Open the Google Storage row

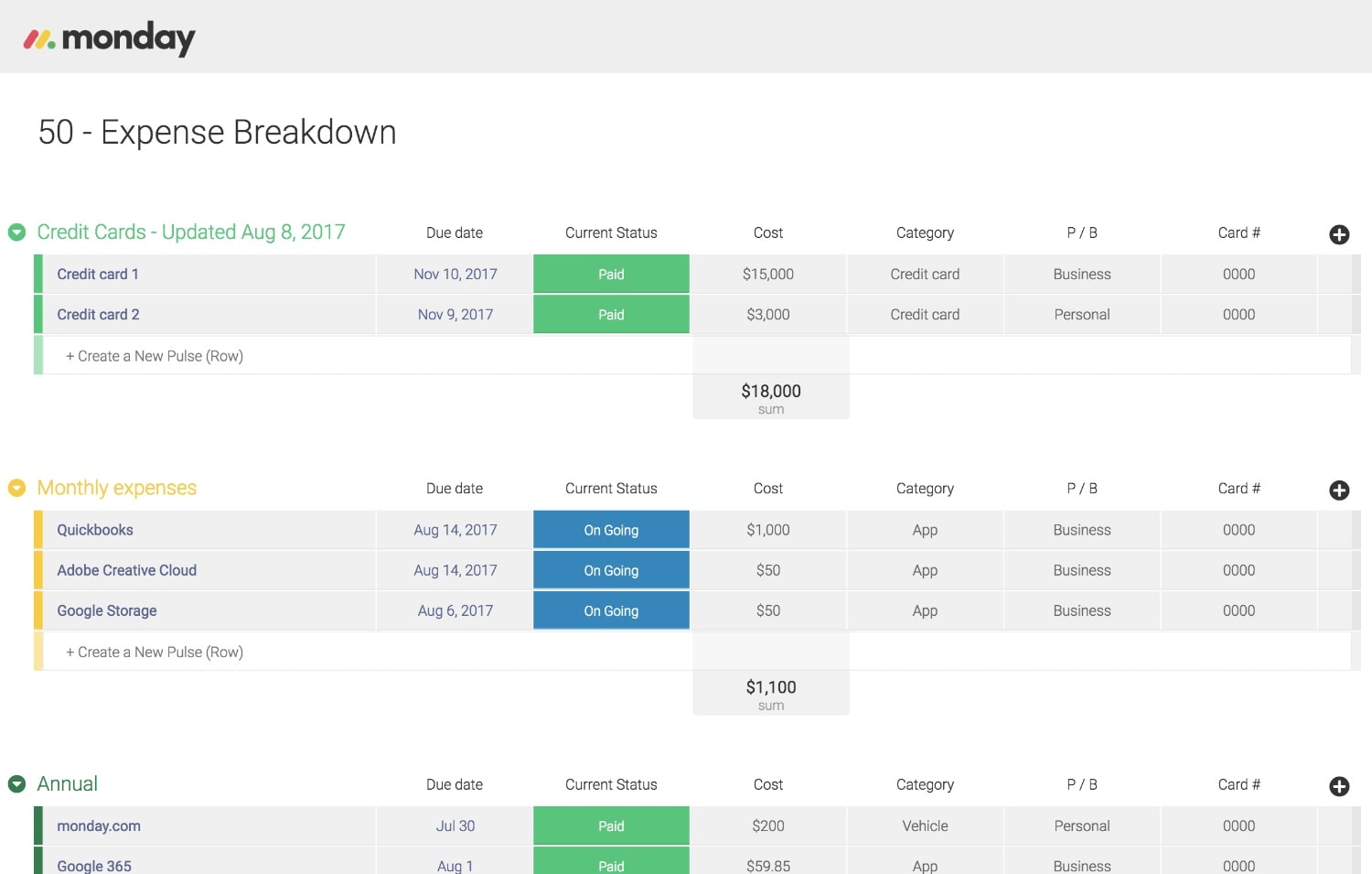pos(107,610)
